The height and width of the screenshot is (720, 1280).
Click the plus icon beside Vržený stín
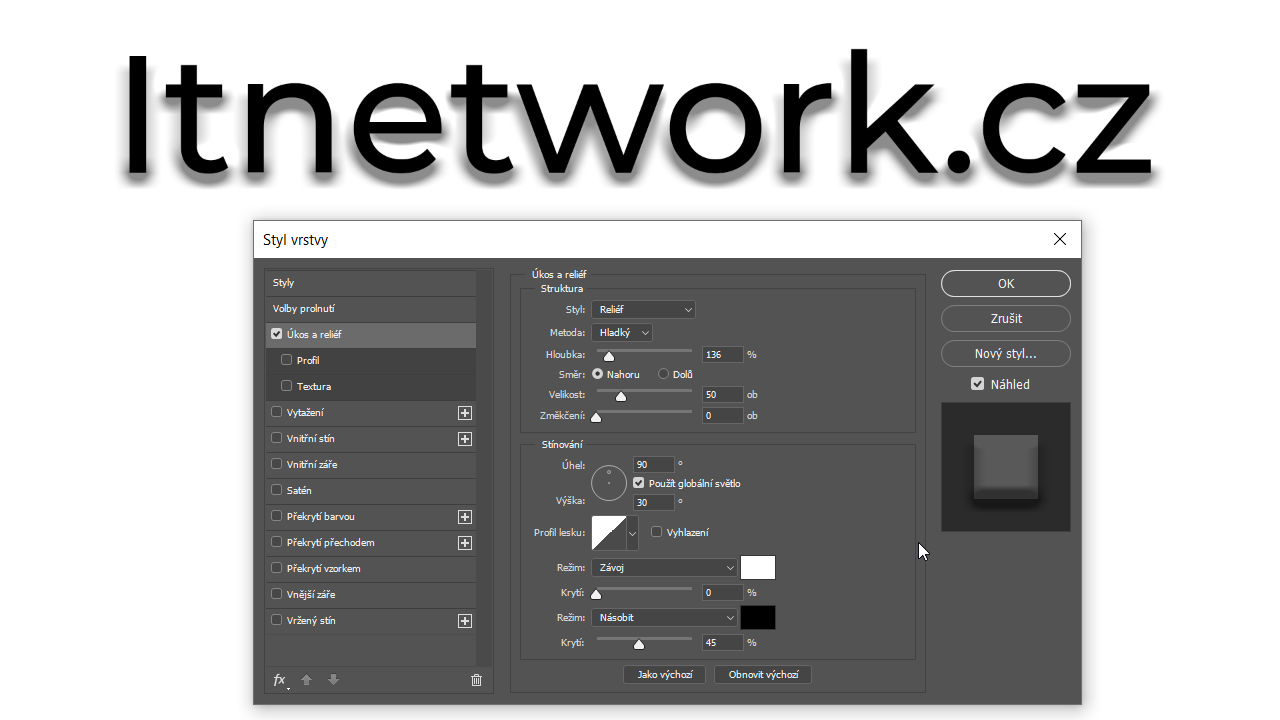(x=464, y=621)
